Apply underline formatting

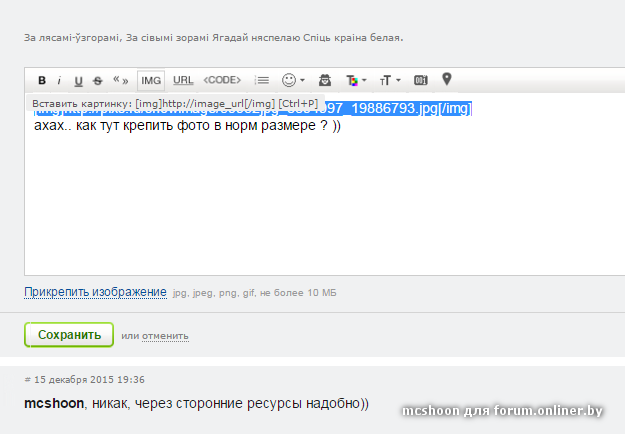(x=79, y=81)
